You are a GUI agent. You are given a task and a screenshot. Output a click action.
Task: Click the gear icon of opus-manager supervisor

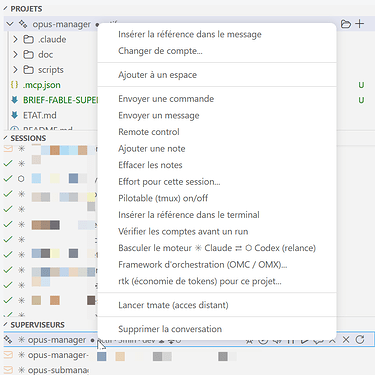pyautogui.click(x=8, y=340)
